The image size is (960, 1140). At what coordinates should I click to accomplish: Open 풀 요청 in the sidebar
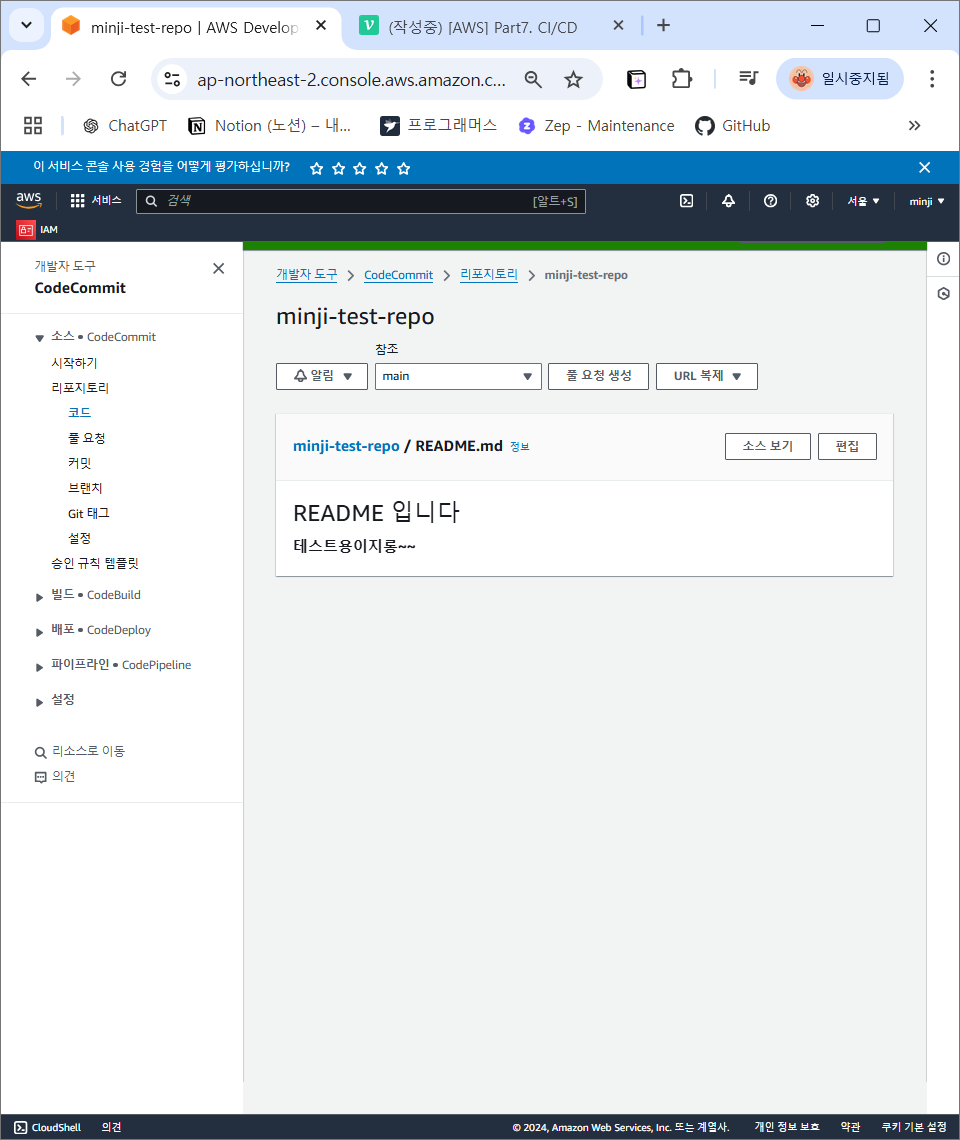tap(87, 438)
